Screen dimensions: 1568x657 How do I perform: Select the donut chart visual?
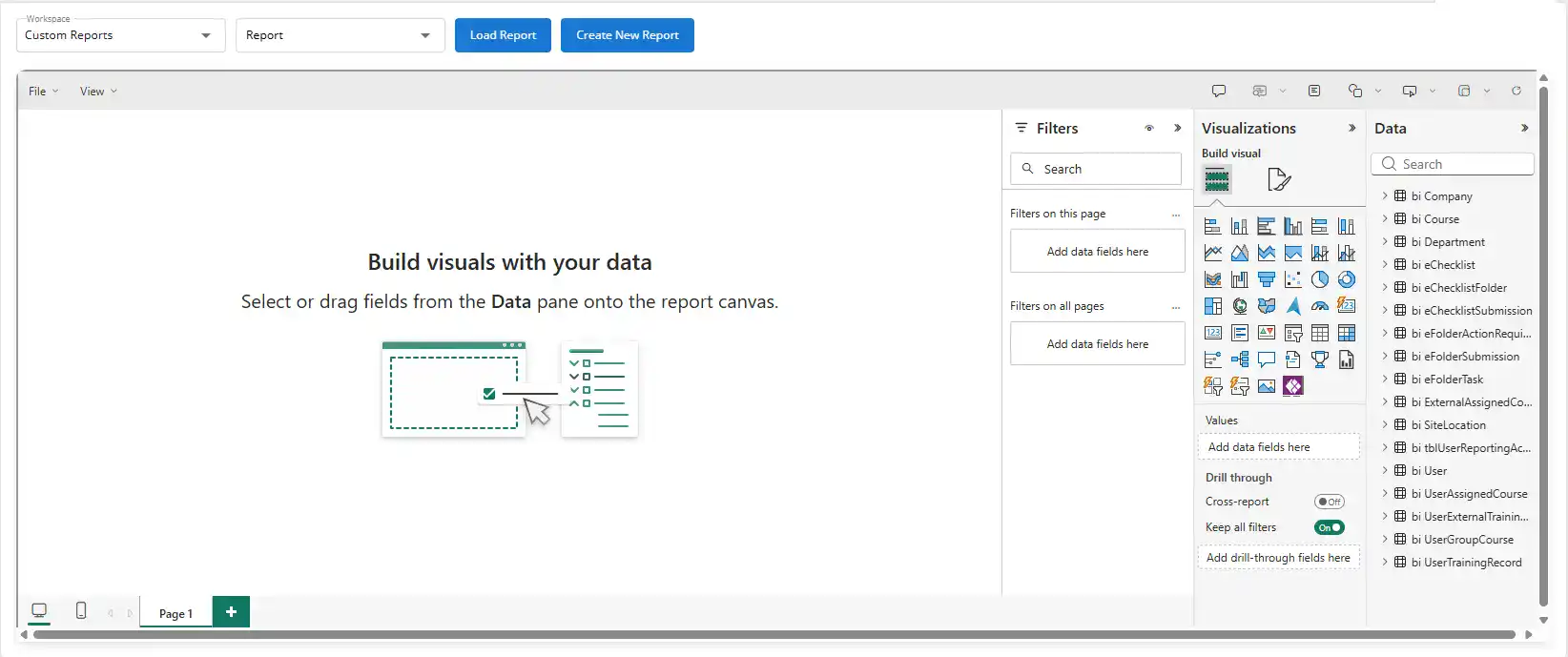1346,279
